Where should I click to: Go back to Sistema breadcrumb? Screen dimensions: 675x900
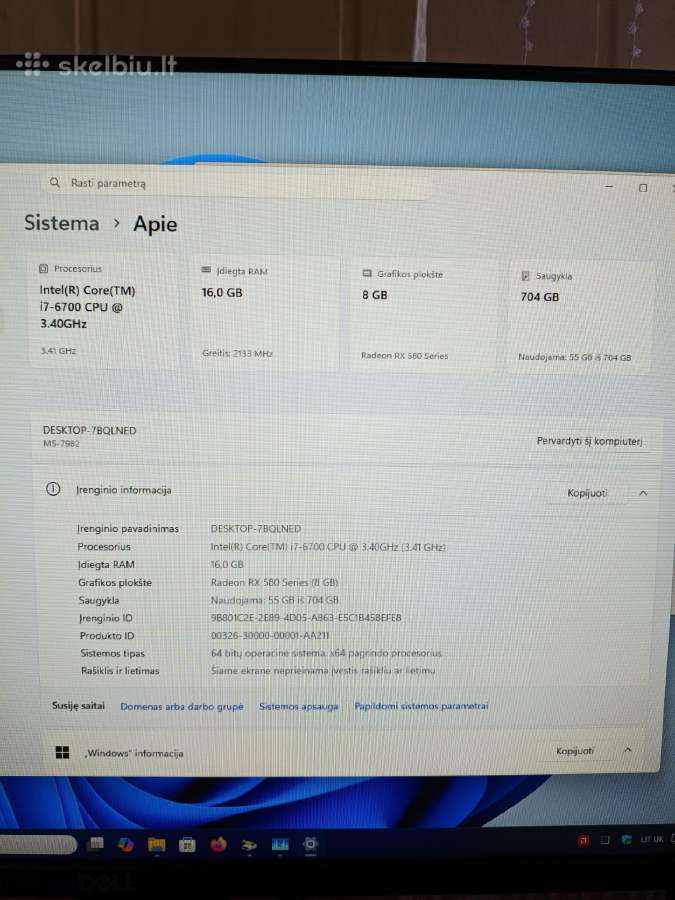point(61,223)
